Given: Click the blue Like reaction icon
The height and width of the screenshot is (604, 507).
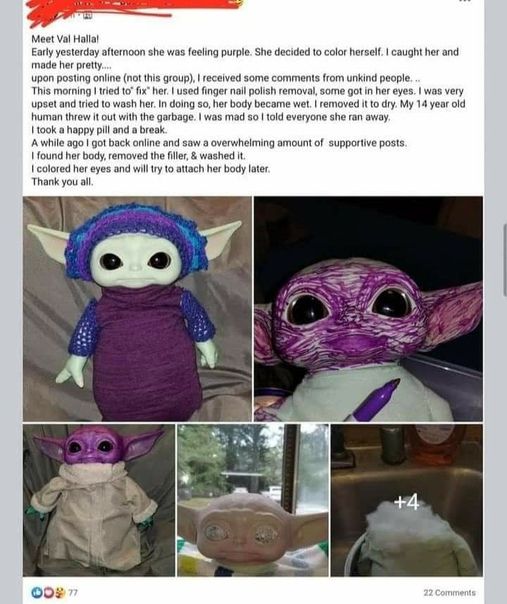Looking at the screenshot, I should (x=37, y=592).
